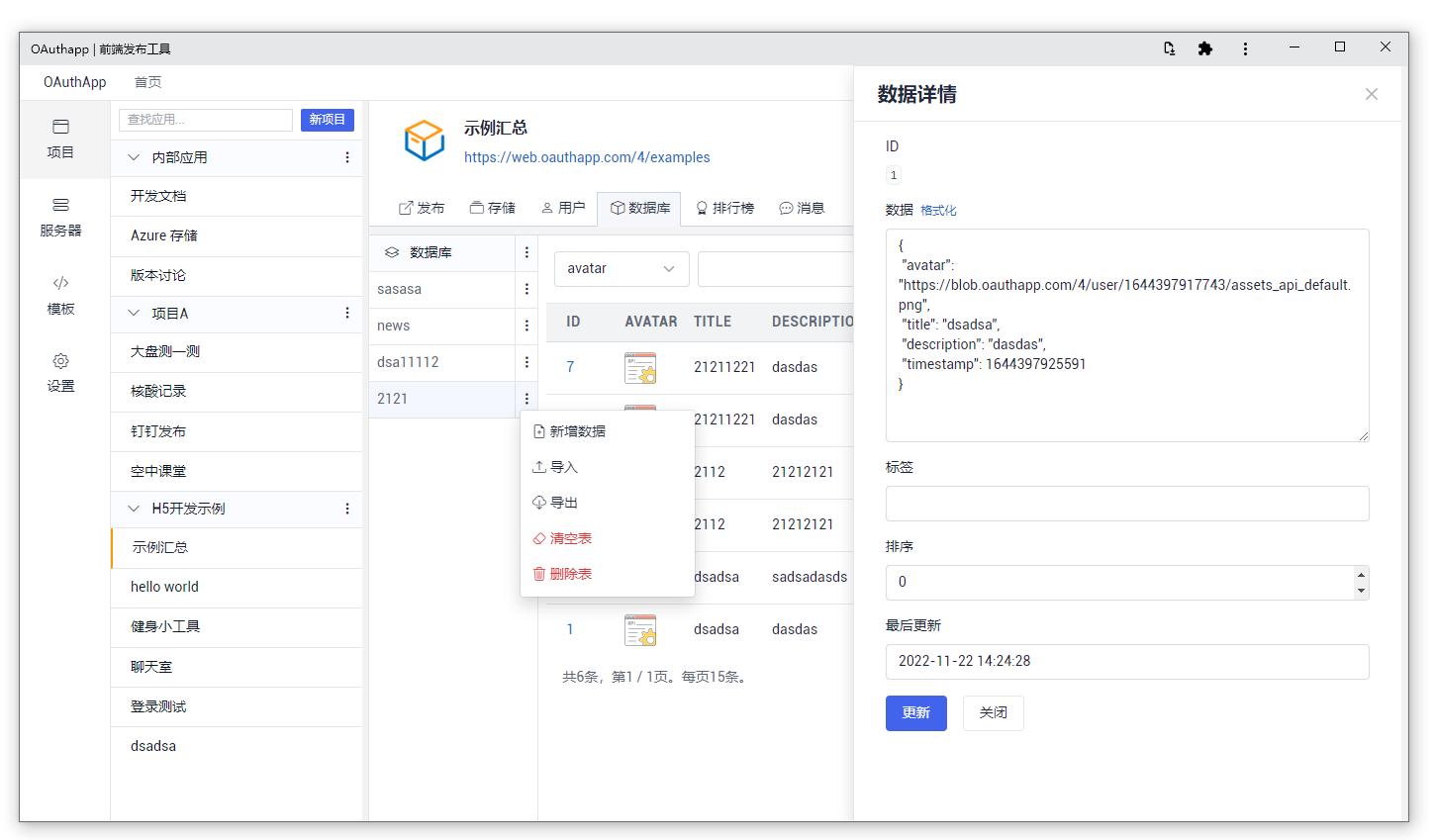Open the web.oauthapp.com examples link

click(587, 157)
